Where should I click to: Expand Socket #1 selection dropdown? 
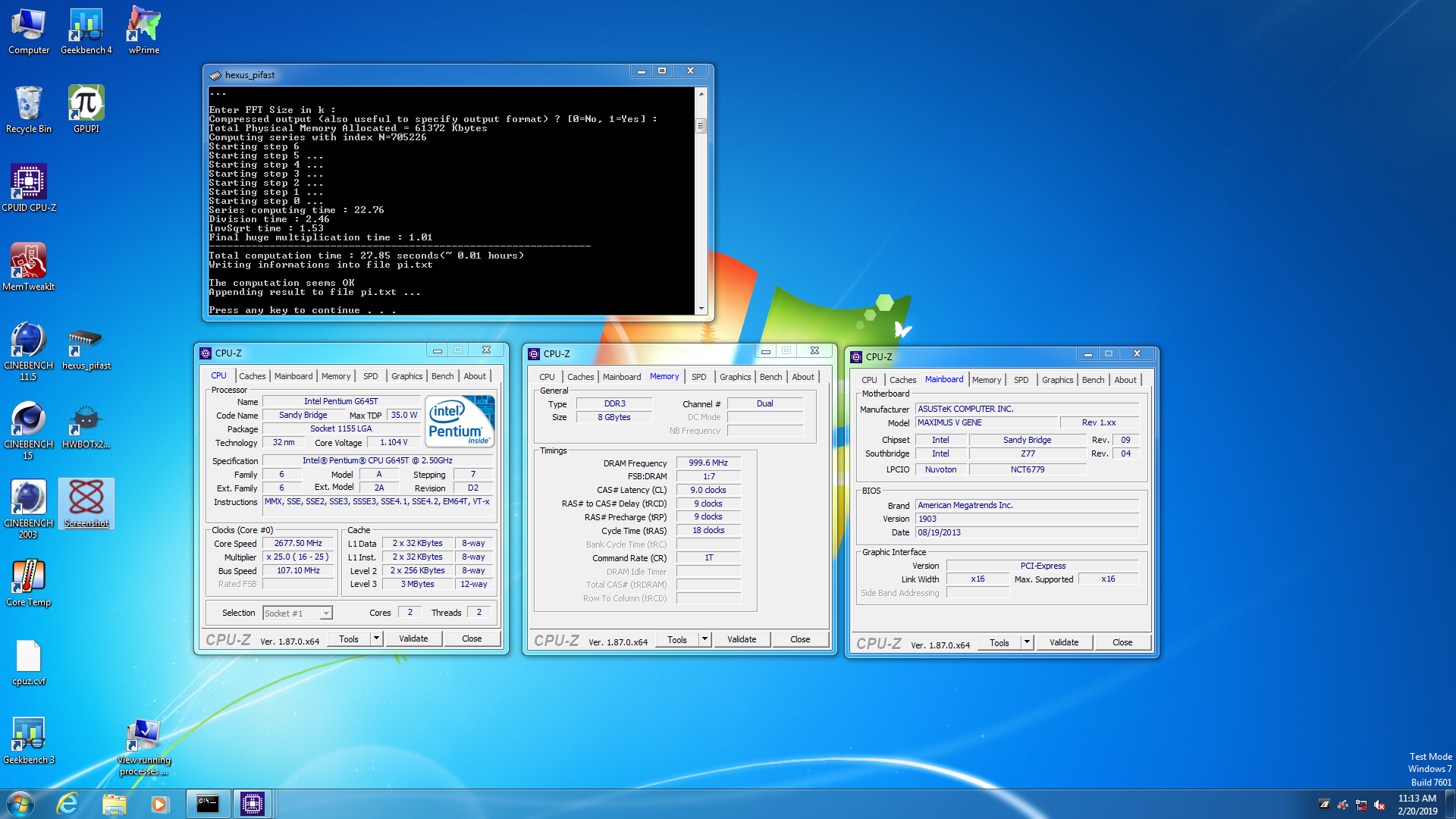pyautogui.click(x=326, y=613)
